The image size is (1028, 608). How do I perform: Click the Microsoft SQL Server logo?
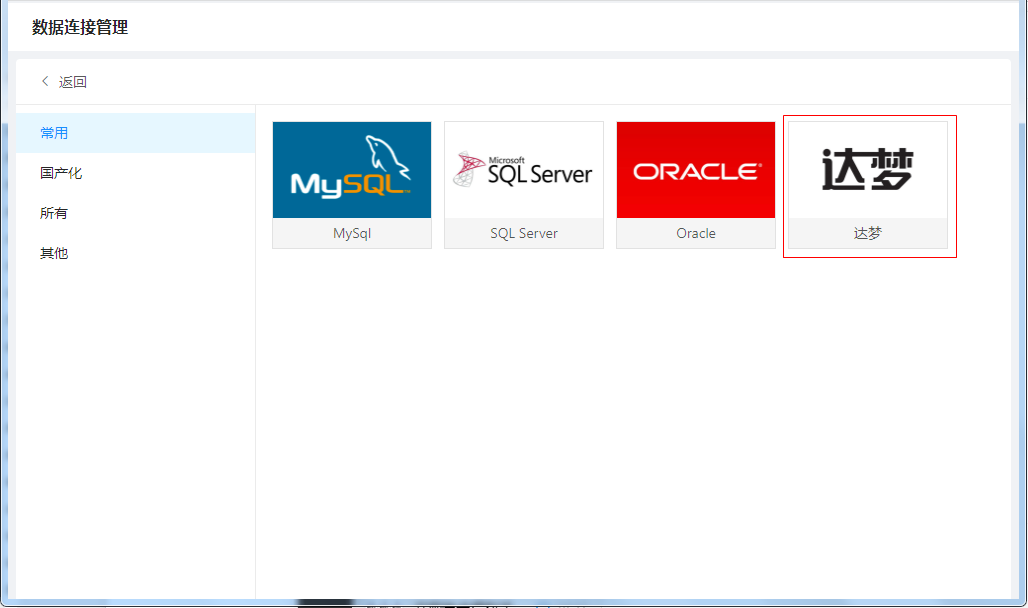(523, 169)
